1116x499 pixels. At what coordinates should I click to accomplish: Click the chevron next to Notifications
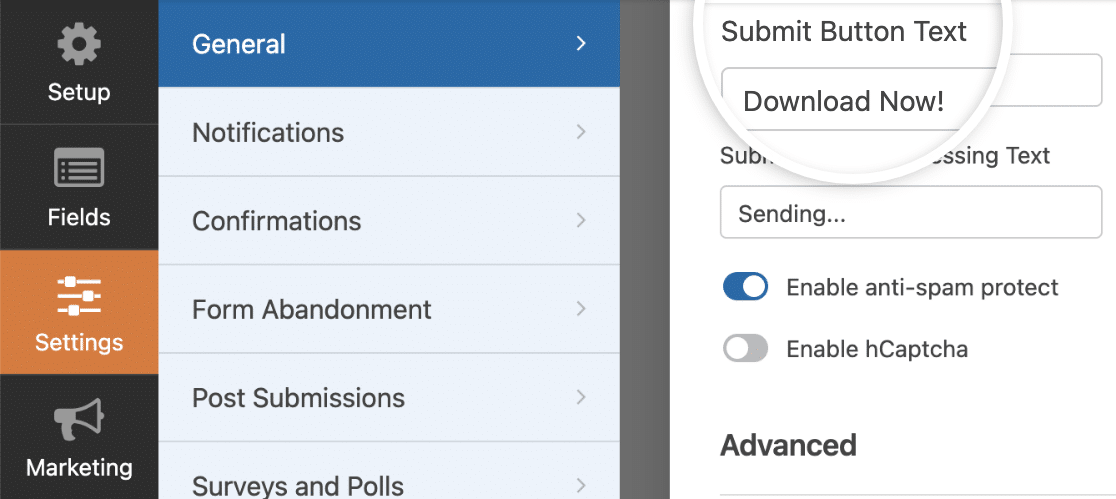[x=581, y=132]
